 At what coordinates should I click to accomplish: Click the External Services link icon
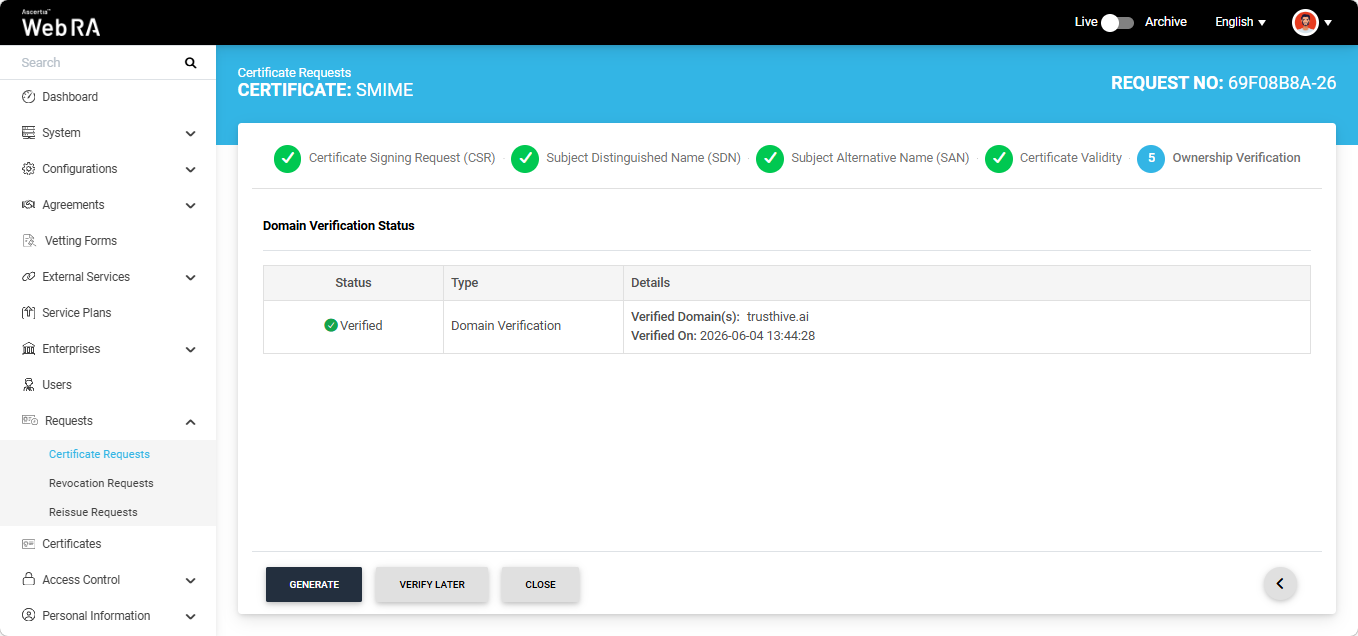(x=29, y=277)
